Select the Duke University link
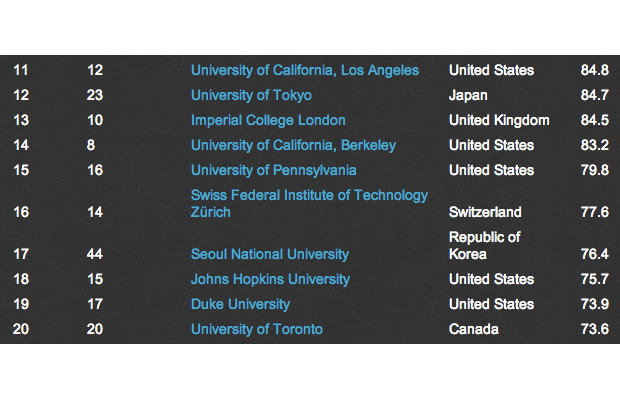620x400 pixels. click(240, 304)
